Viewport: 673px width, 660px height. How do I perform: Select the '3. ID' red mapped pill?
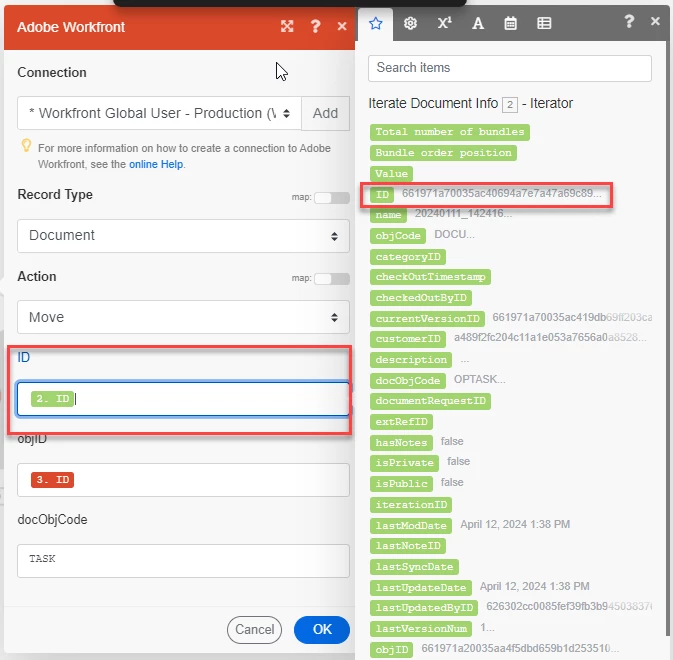point(52,480)
